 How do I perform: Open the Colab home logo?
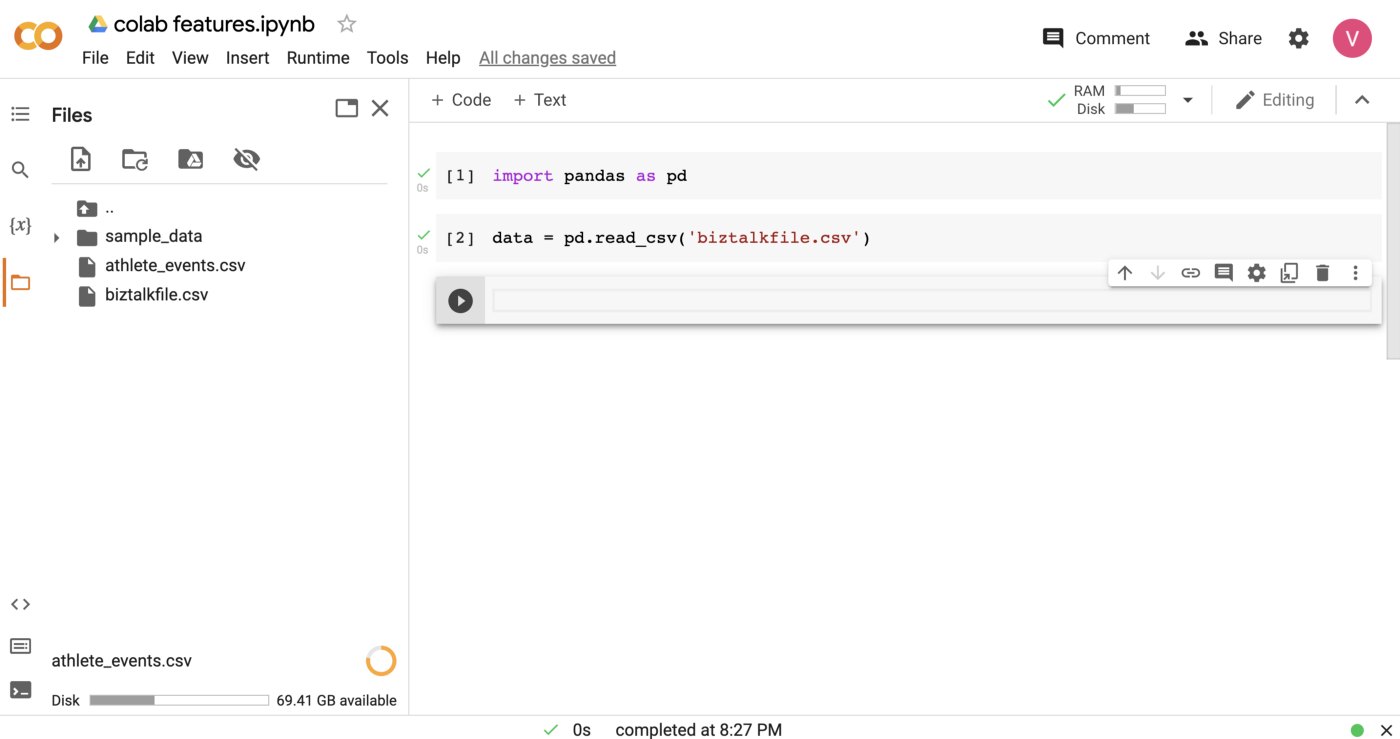tap(38, 38)
